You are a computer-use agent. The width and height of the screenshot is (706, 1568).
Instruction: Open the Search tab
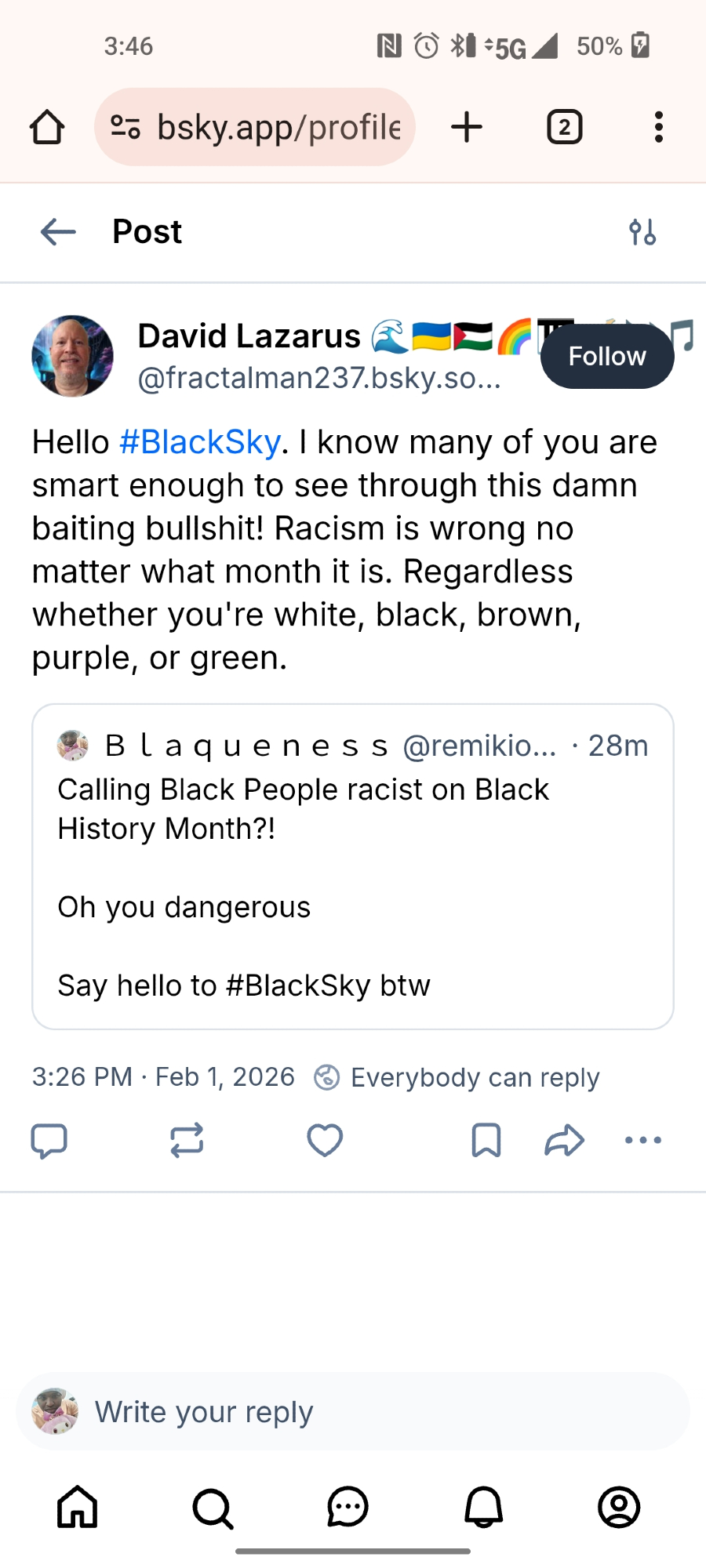(x=213, y=1507)
